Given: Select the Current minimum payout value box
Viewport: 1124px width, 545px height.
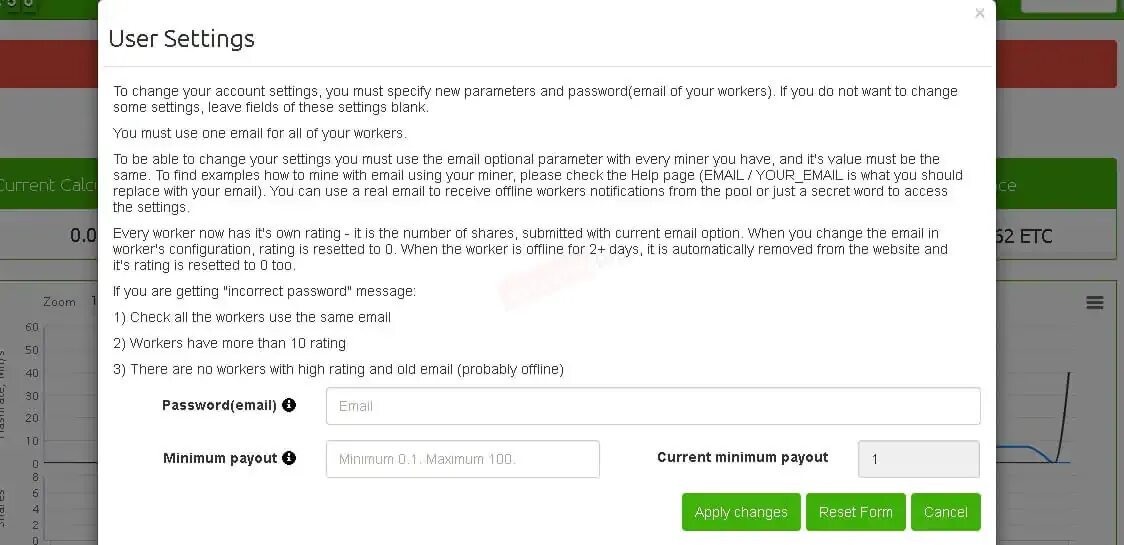Looking at the screenshot, I should coord(918,459).
